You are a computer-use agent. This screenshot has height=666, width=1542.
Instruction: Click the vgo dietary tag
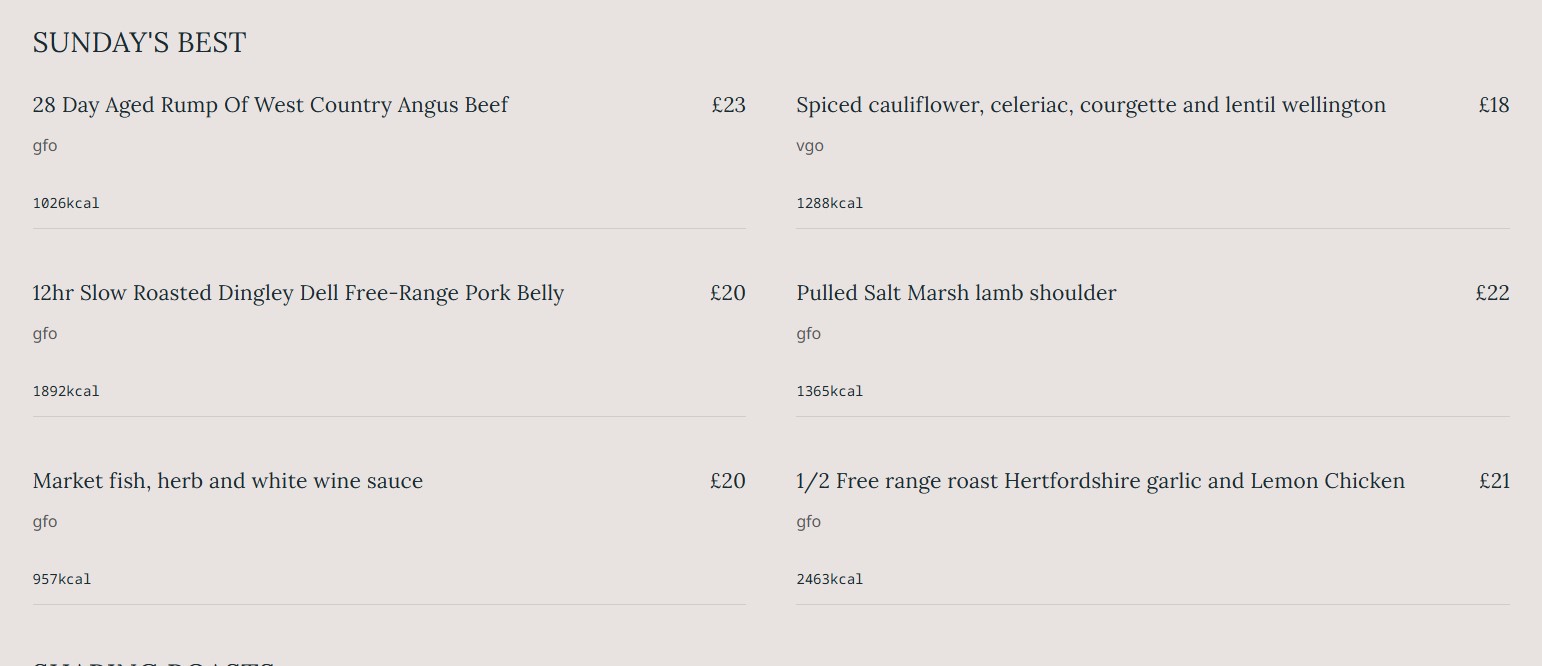click(809, 146)
